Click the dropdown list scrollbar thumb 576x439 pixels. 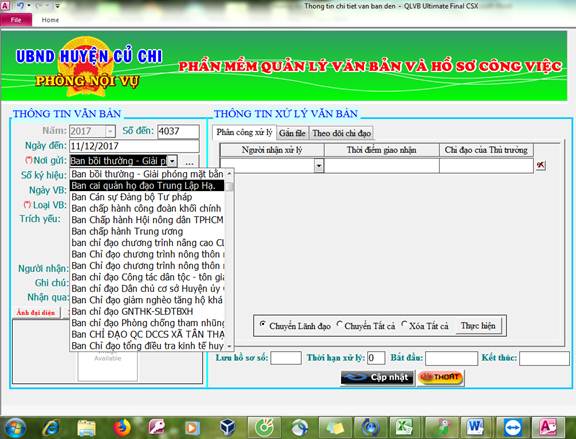(230, 186)
